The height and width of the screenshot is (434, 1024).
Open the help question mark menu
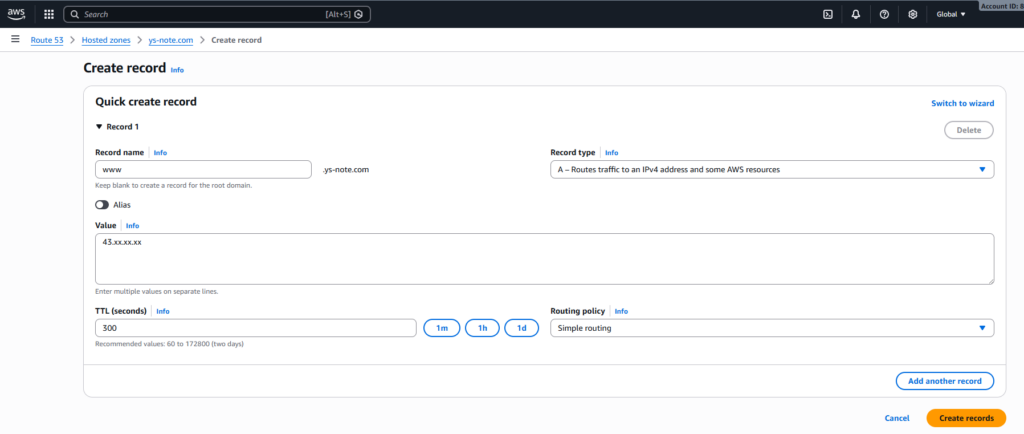(884, 14)
